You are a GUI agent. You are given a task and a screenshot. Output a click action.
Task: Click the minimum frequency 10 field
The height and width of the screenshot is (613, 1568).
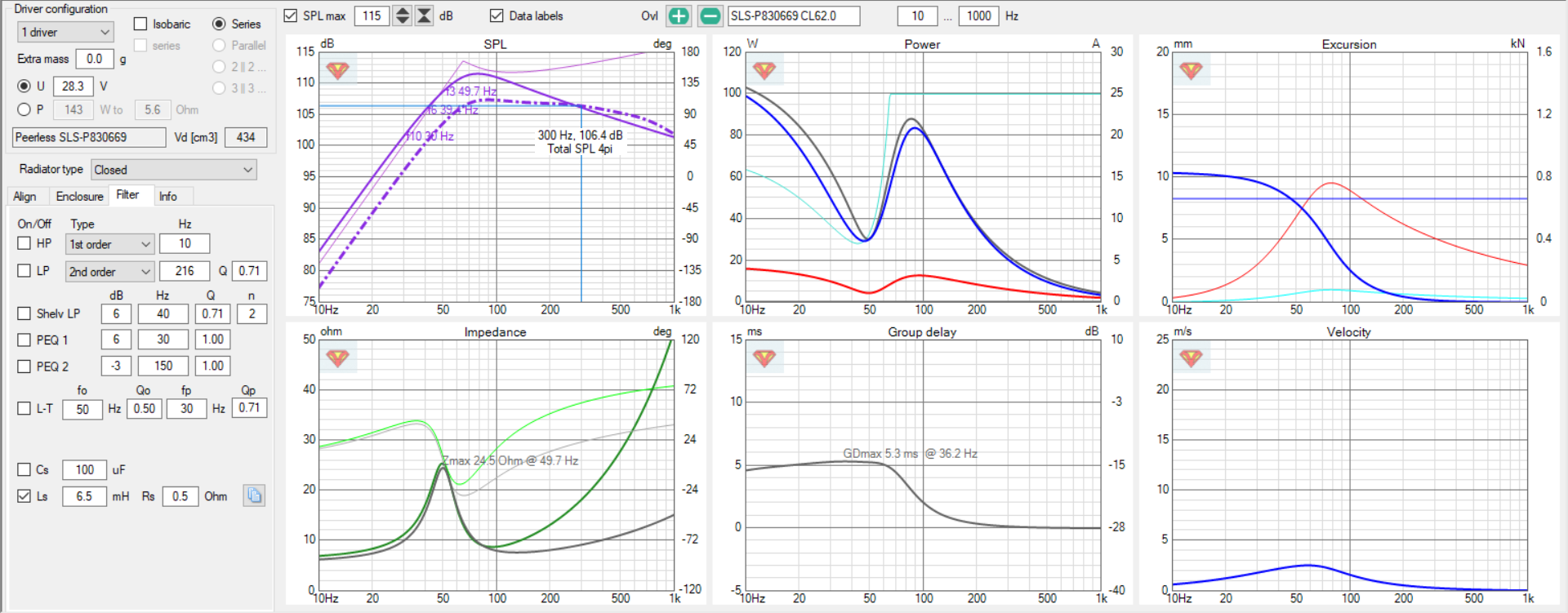[918, 16]
